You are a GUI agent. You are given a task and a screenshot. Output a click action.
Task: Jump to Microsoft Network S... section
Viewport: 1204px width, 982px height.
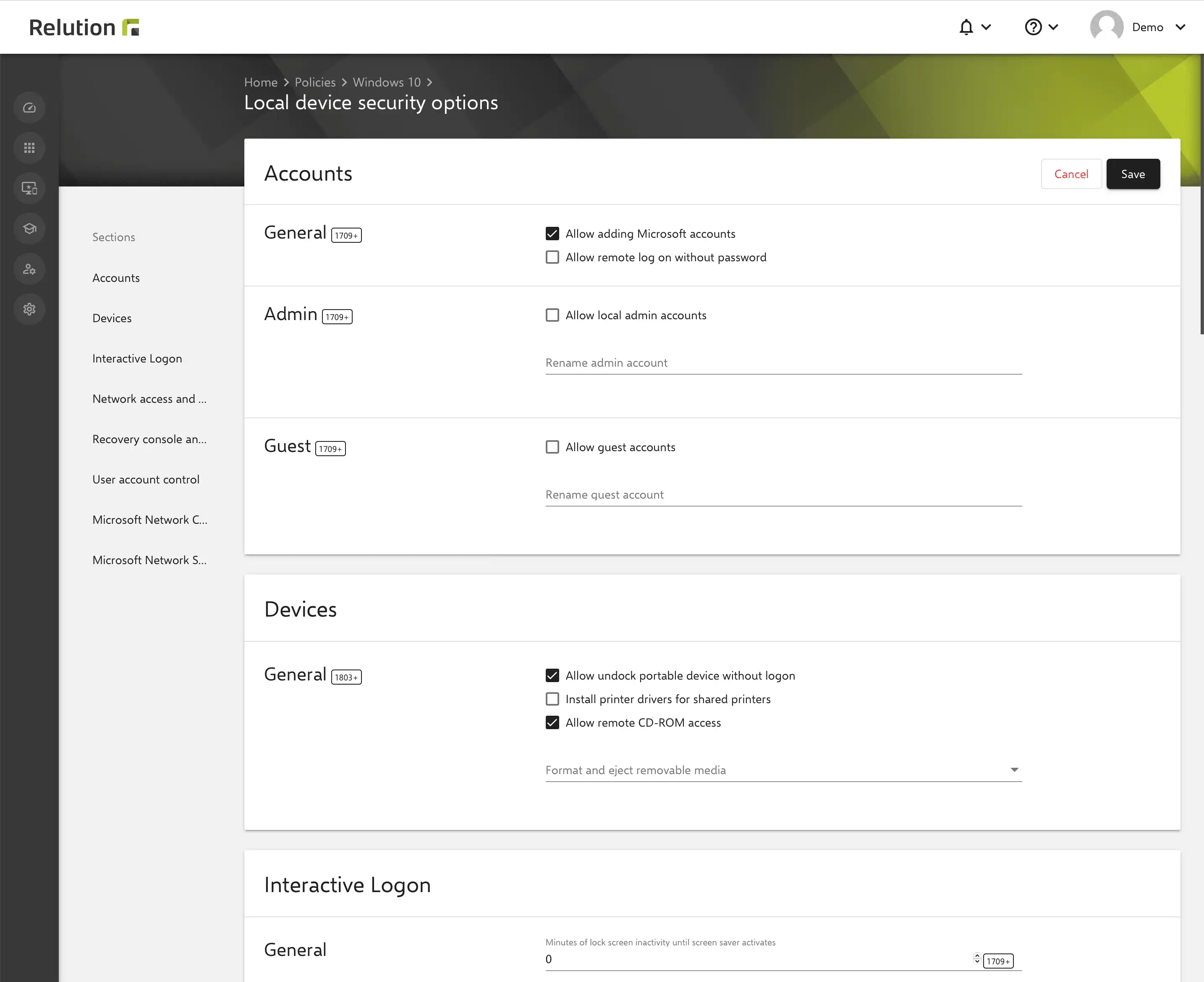(x=149, y=560)
